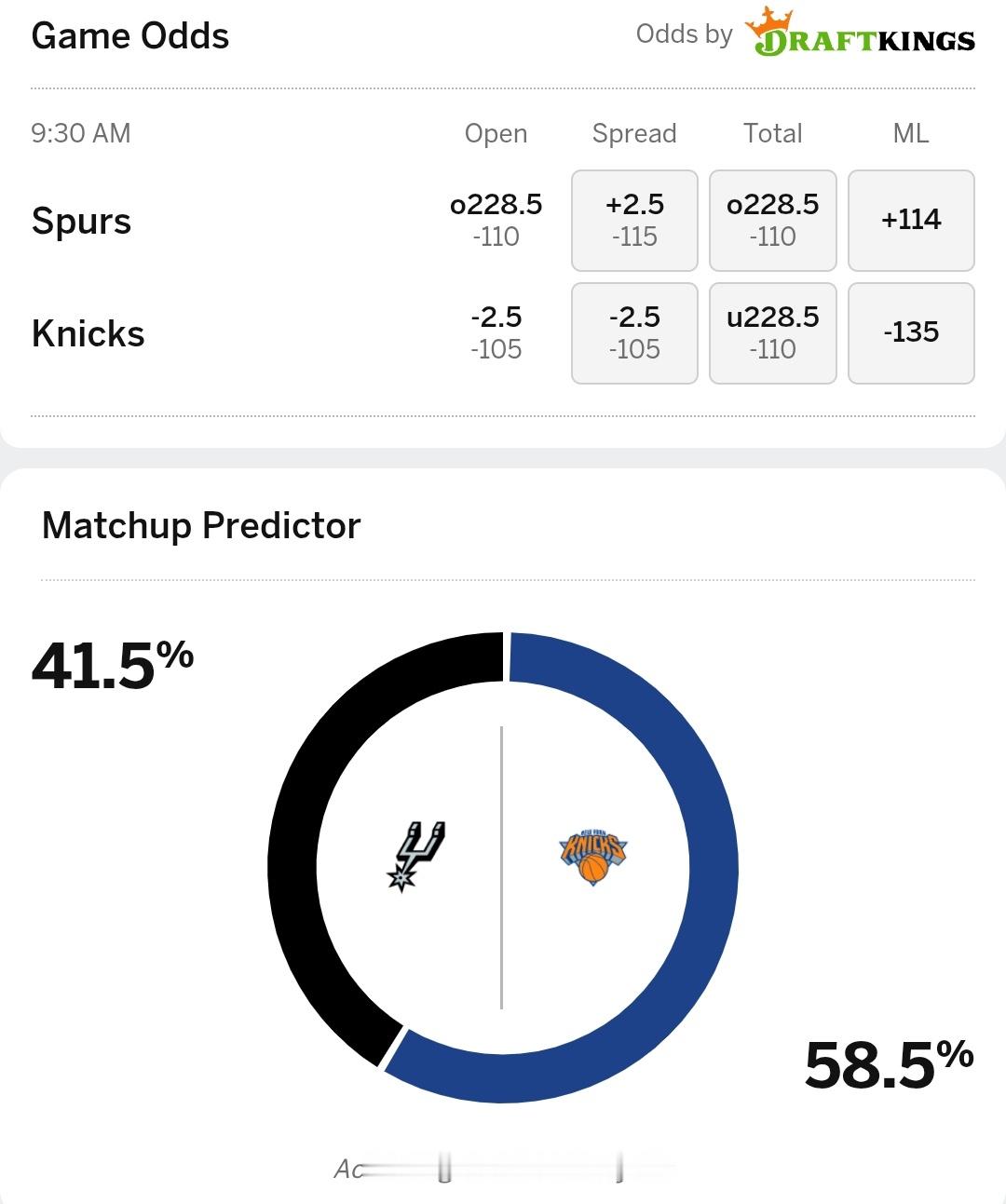Select the Knicks moneyline -135 odds box
The height and width of the screenshot is (1204, 1006).
pos(911,332)
